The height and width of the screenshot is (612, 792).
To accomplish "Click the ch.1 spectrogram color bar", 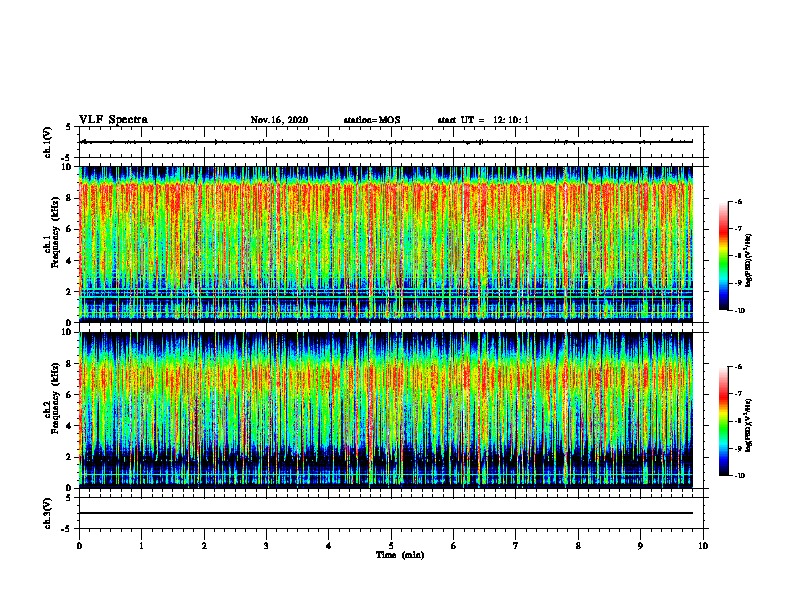I will click(x=723, y=256).
